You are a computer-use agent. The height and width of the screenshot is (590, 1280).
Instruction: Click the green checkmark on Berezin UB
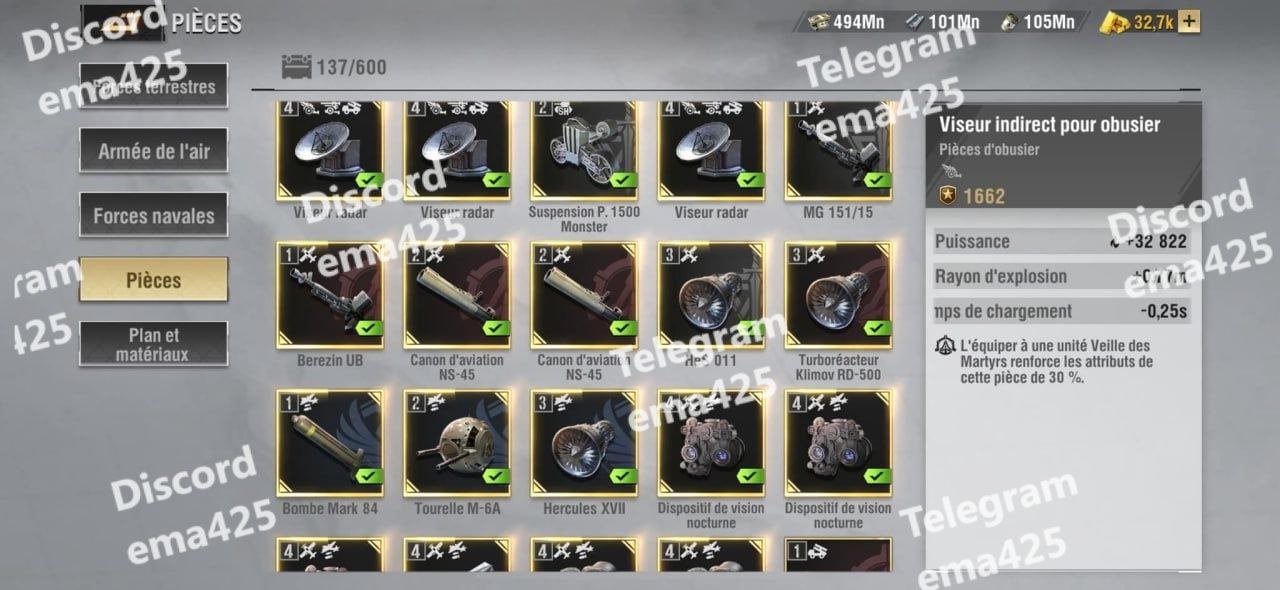369,328
